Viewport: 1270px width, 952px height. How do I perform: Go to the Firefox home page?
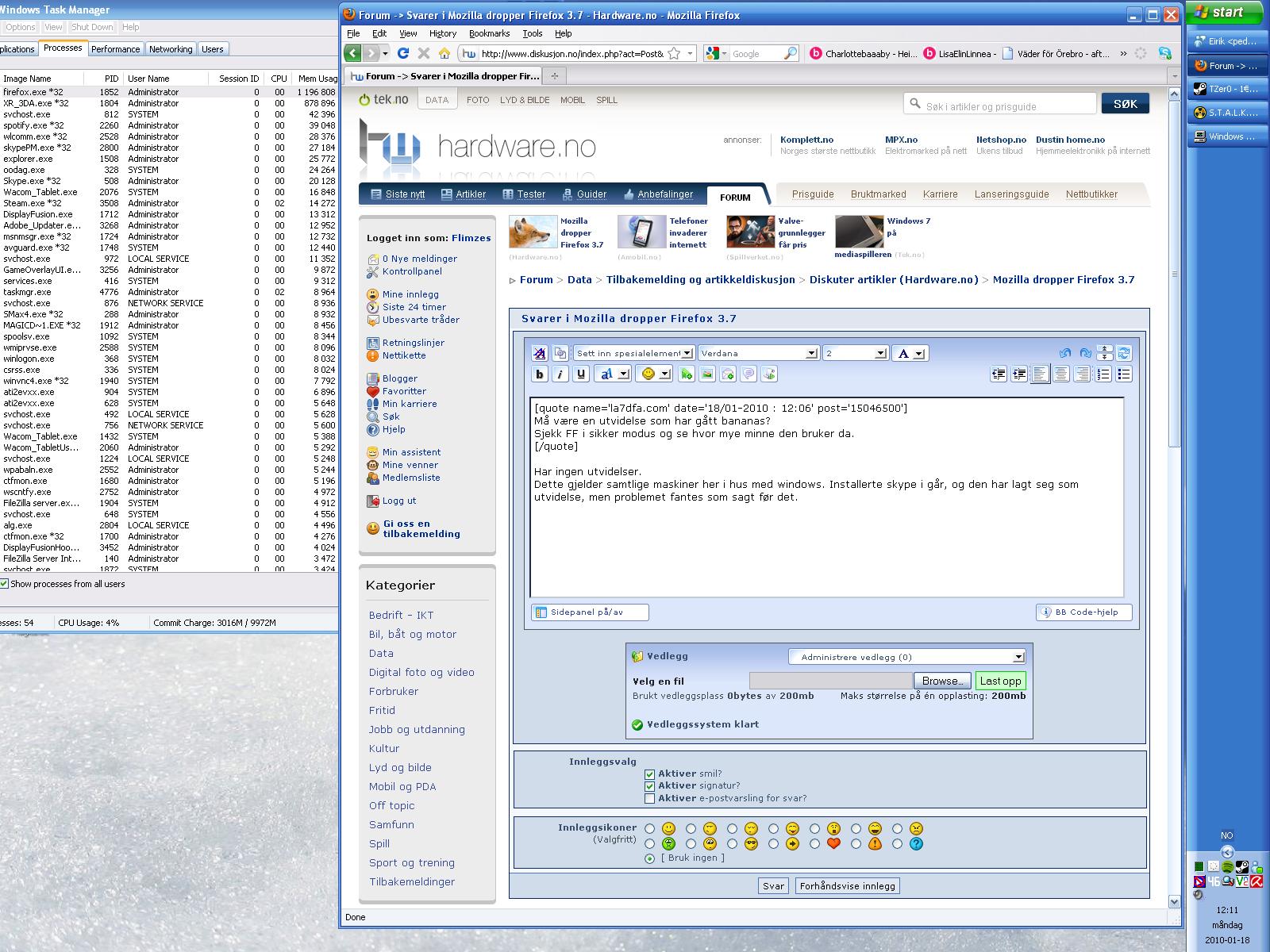click(444, 53)
